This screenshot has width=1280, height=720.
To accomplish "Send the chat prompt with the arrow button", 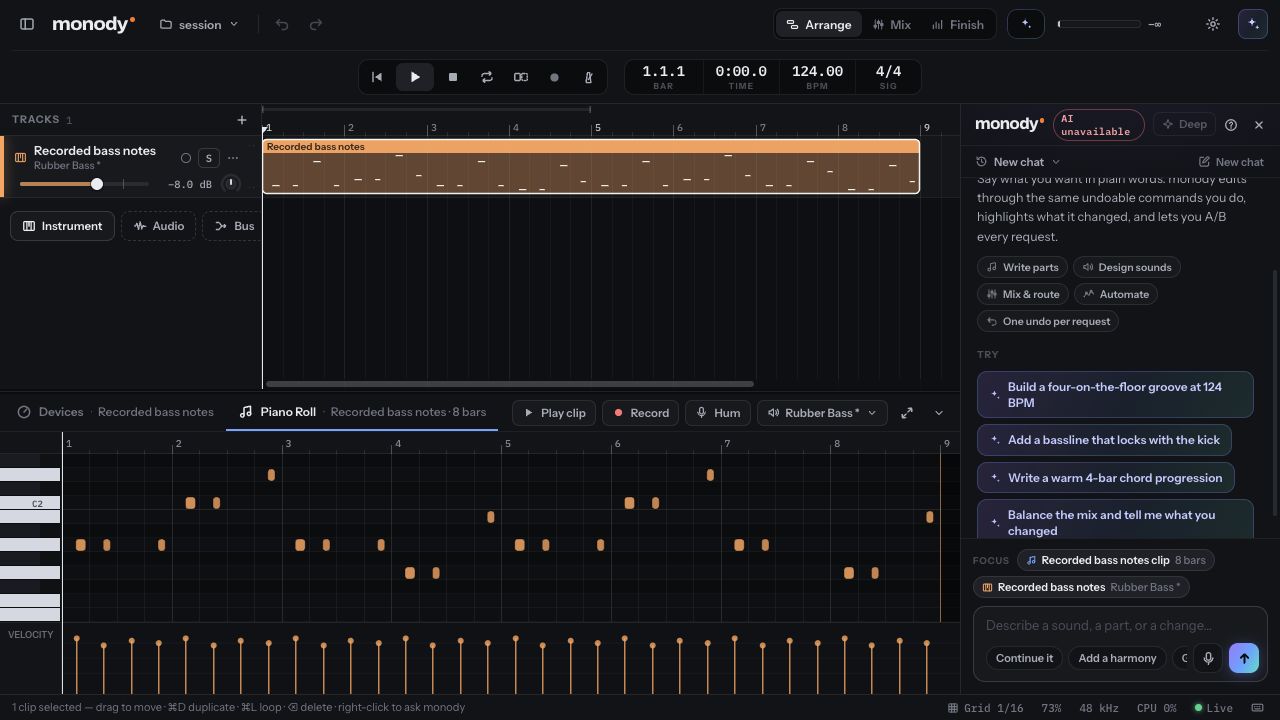I will pos(1244,658).
